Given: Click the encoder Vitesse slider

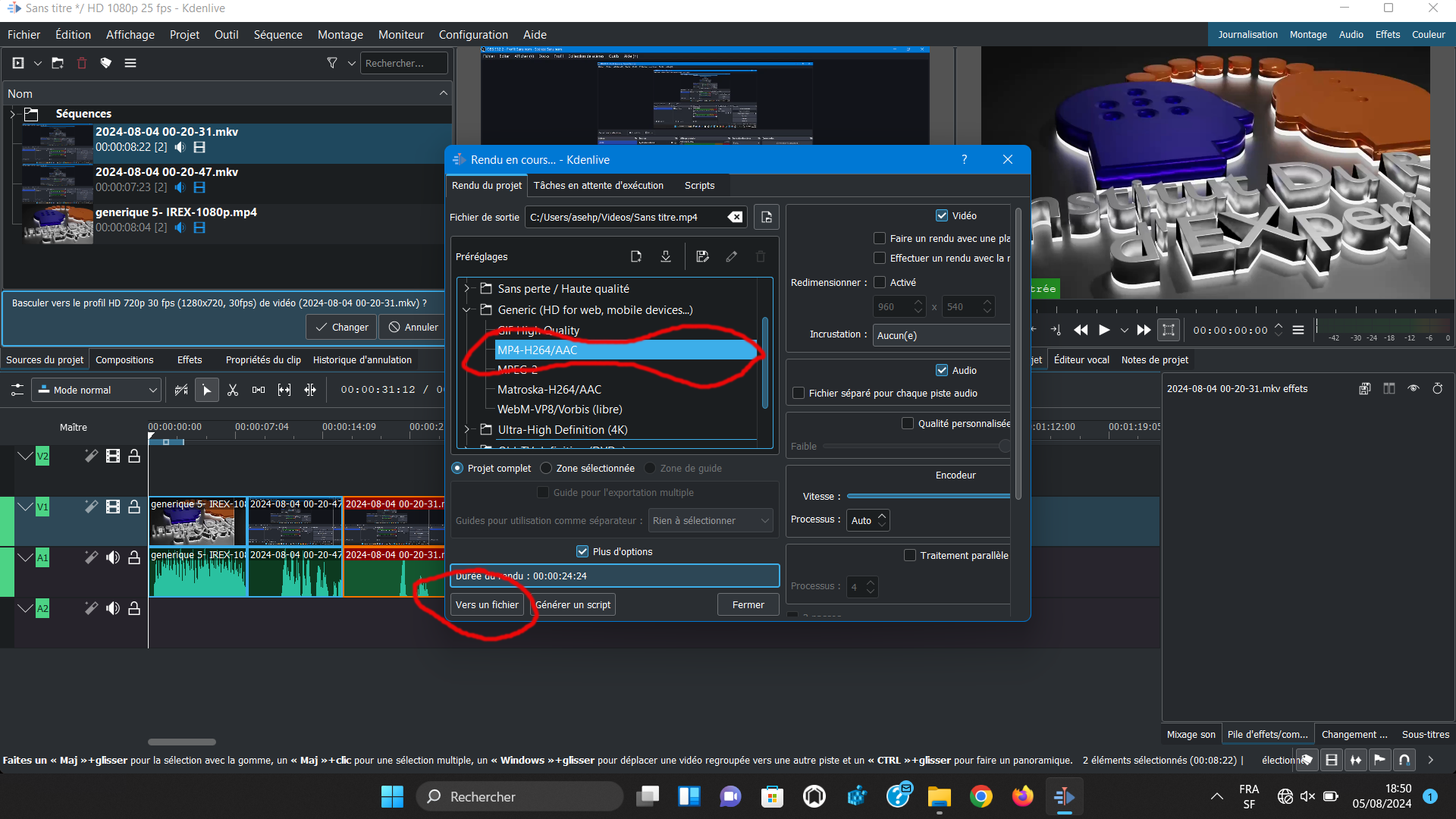Looking at the screenshot, I should [928, 496].
